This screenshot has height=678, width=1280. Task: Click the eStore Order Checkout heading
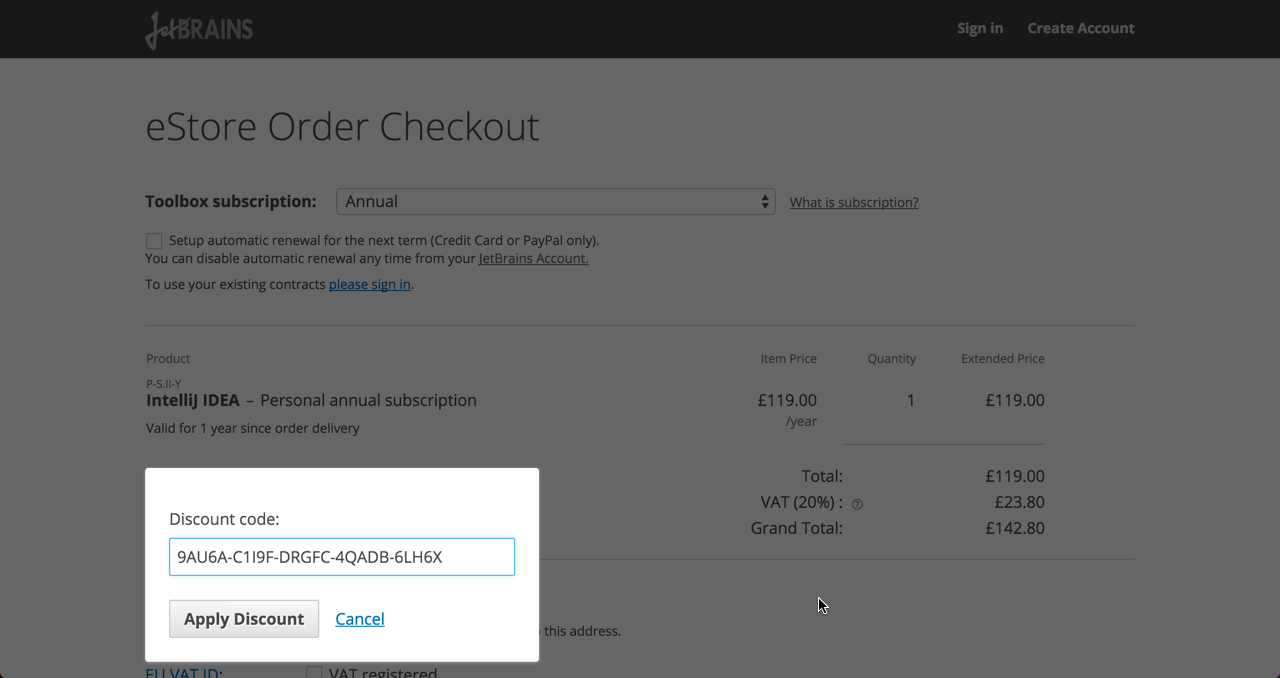[342, 127]
